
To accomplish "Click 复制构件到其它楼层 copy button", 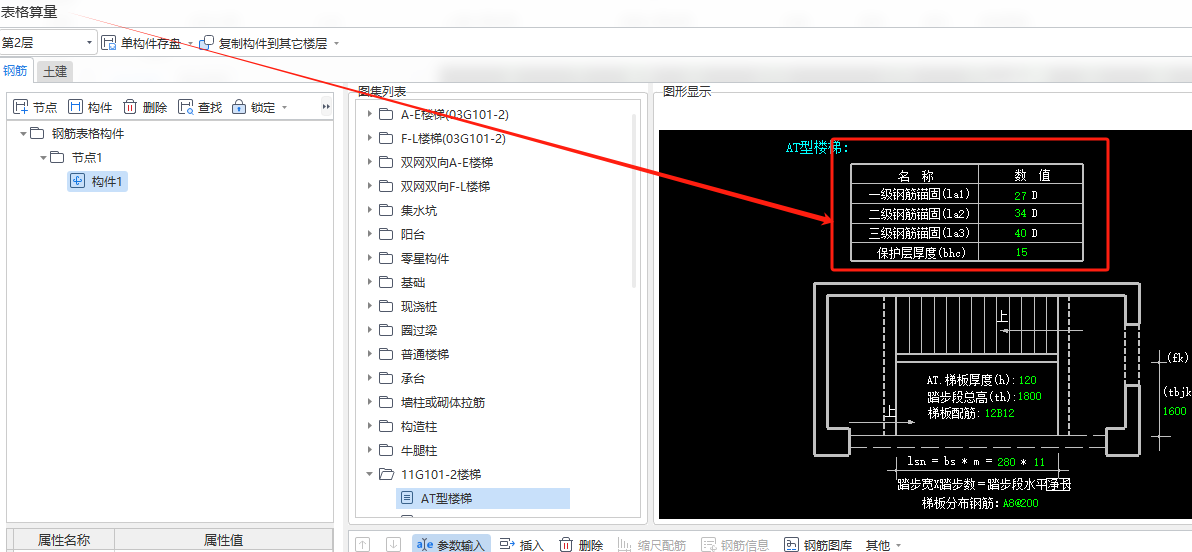I will [x=264, y=43].
